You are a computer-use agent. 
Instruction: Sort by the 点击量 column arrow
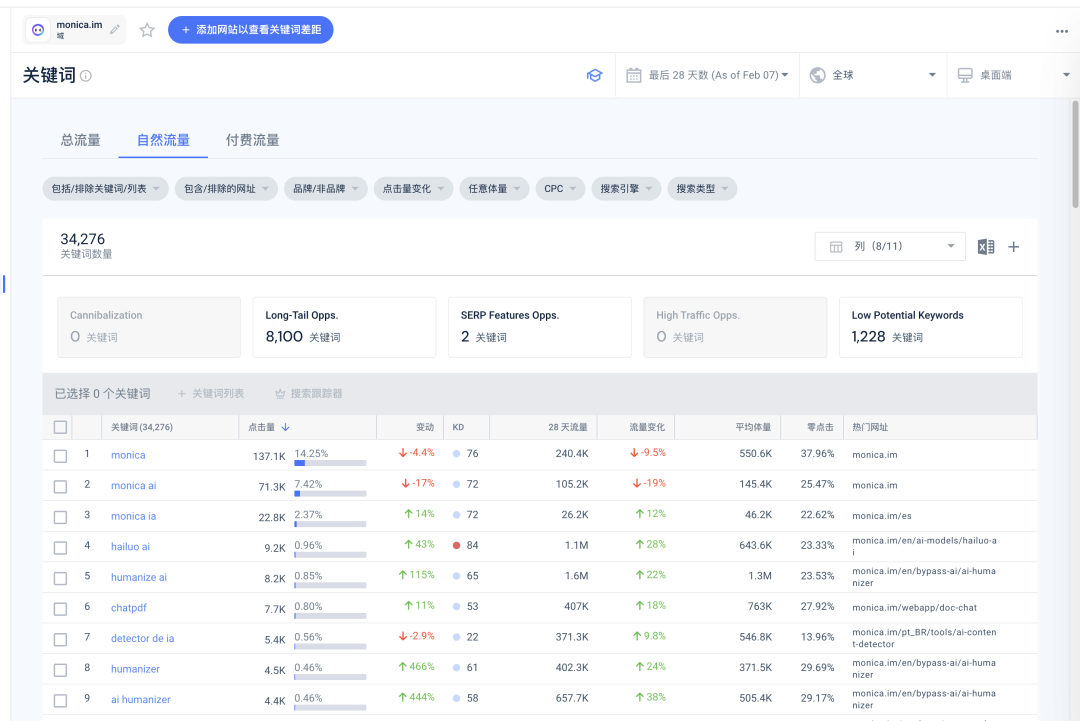click(285, 427)
